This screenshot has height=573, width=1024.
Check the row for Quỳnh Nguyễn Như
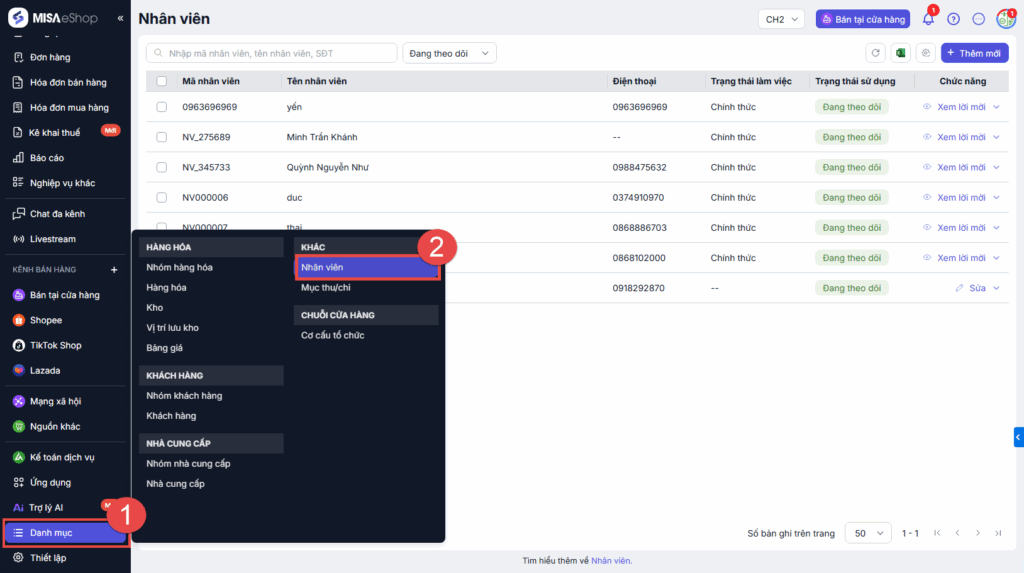(161, 167)
